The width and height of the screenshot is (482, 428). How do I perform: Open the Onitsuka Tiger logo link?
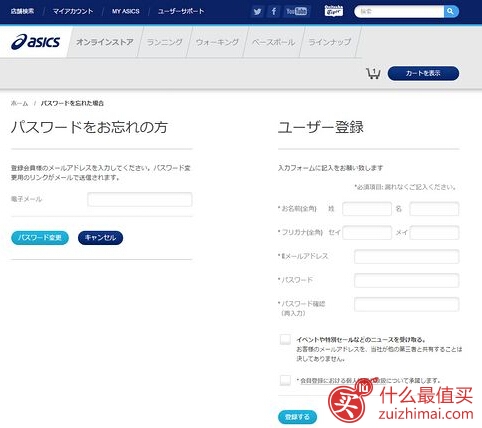point(334,11)
